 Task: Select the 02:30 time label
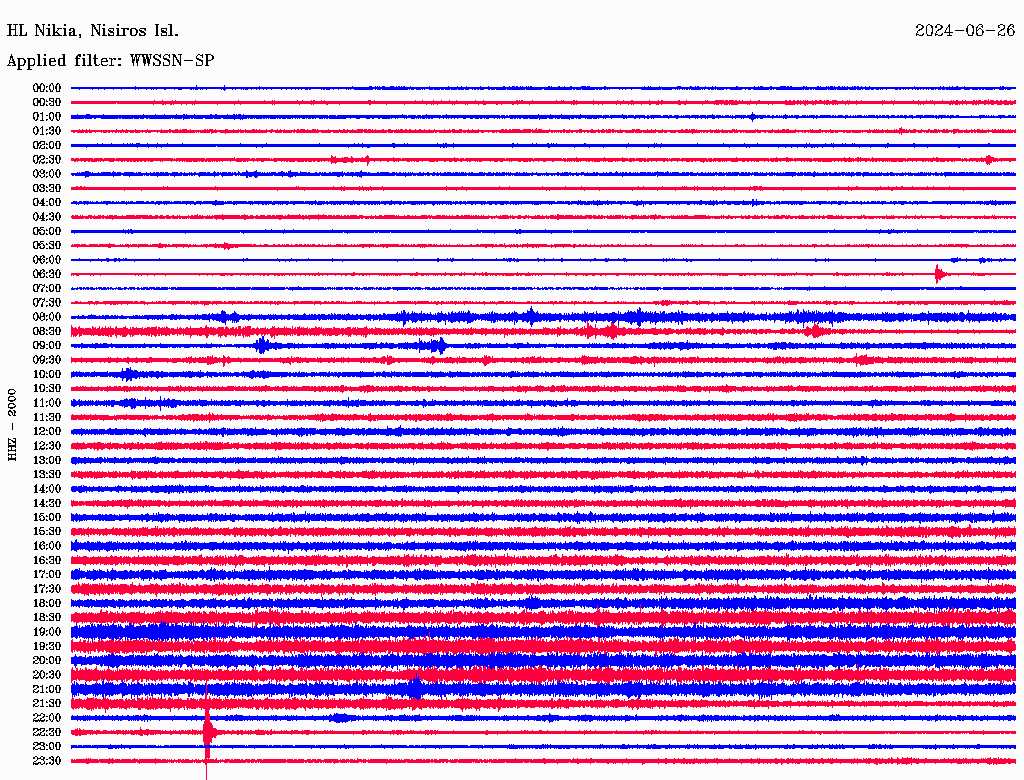point(47,159)
